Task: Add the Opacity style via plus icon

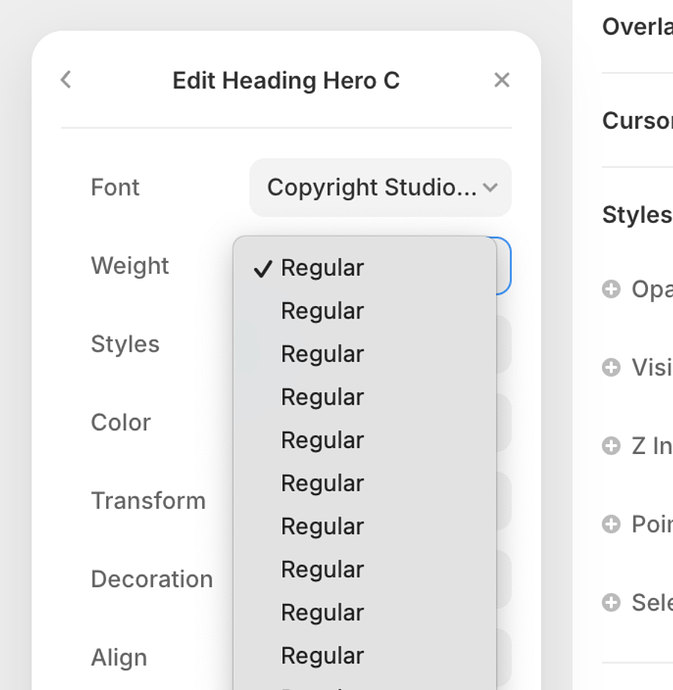Action: pyautogui.click(x=611, y=289)
